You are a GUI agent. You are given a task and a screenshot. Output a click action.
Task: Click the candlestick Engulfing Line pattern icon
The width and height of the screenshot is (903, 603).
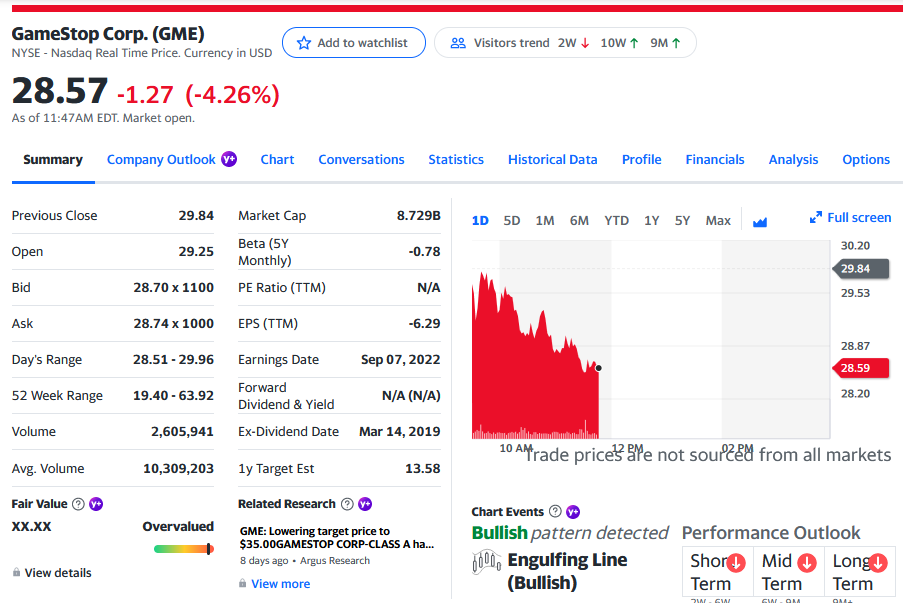[x=487, y=562]
